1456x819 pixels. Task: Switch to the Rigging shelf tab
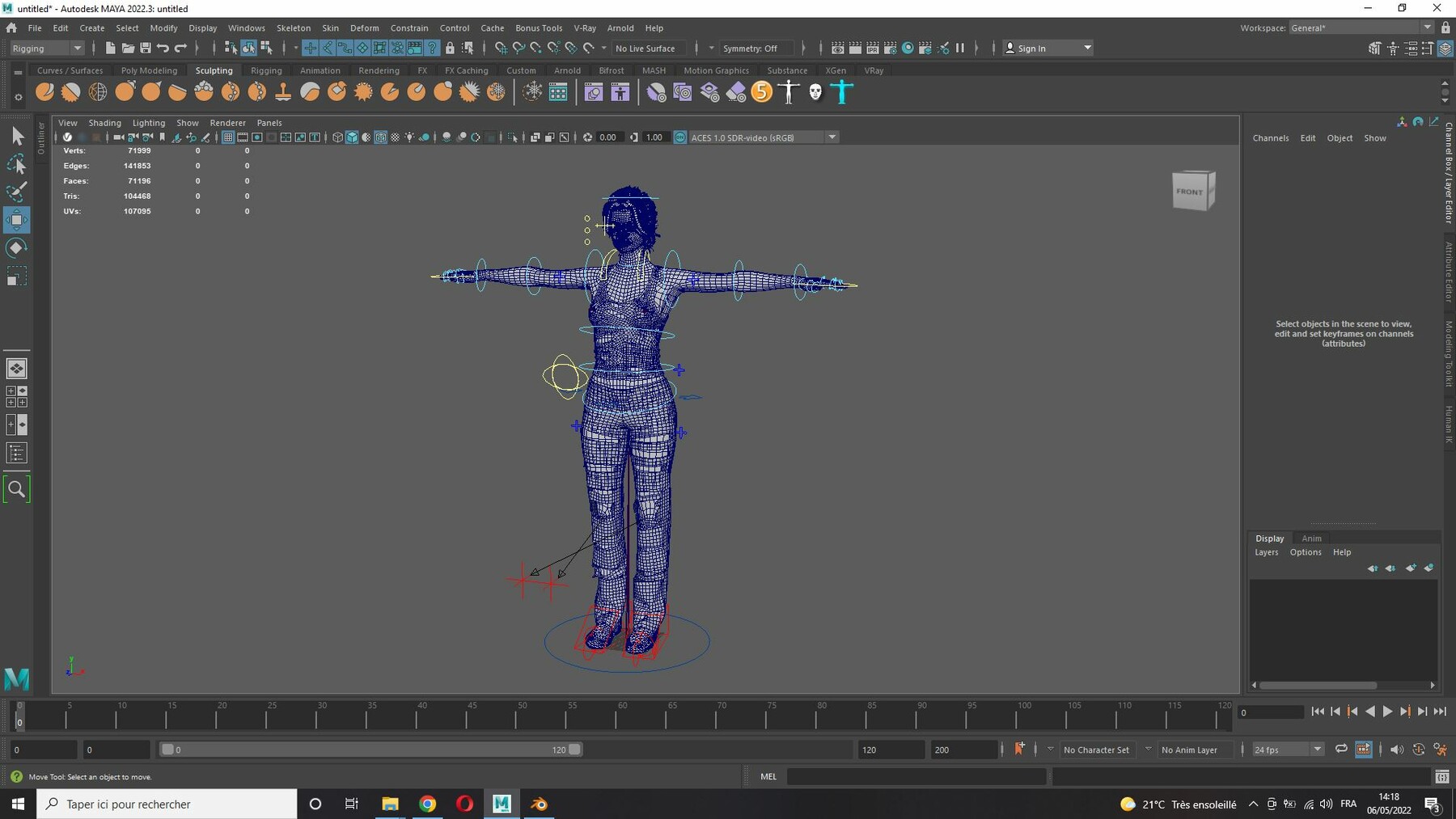pyautogui.click(x=266, y=70)
